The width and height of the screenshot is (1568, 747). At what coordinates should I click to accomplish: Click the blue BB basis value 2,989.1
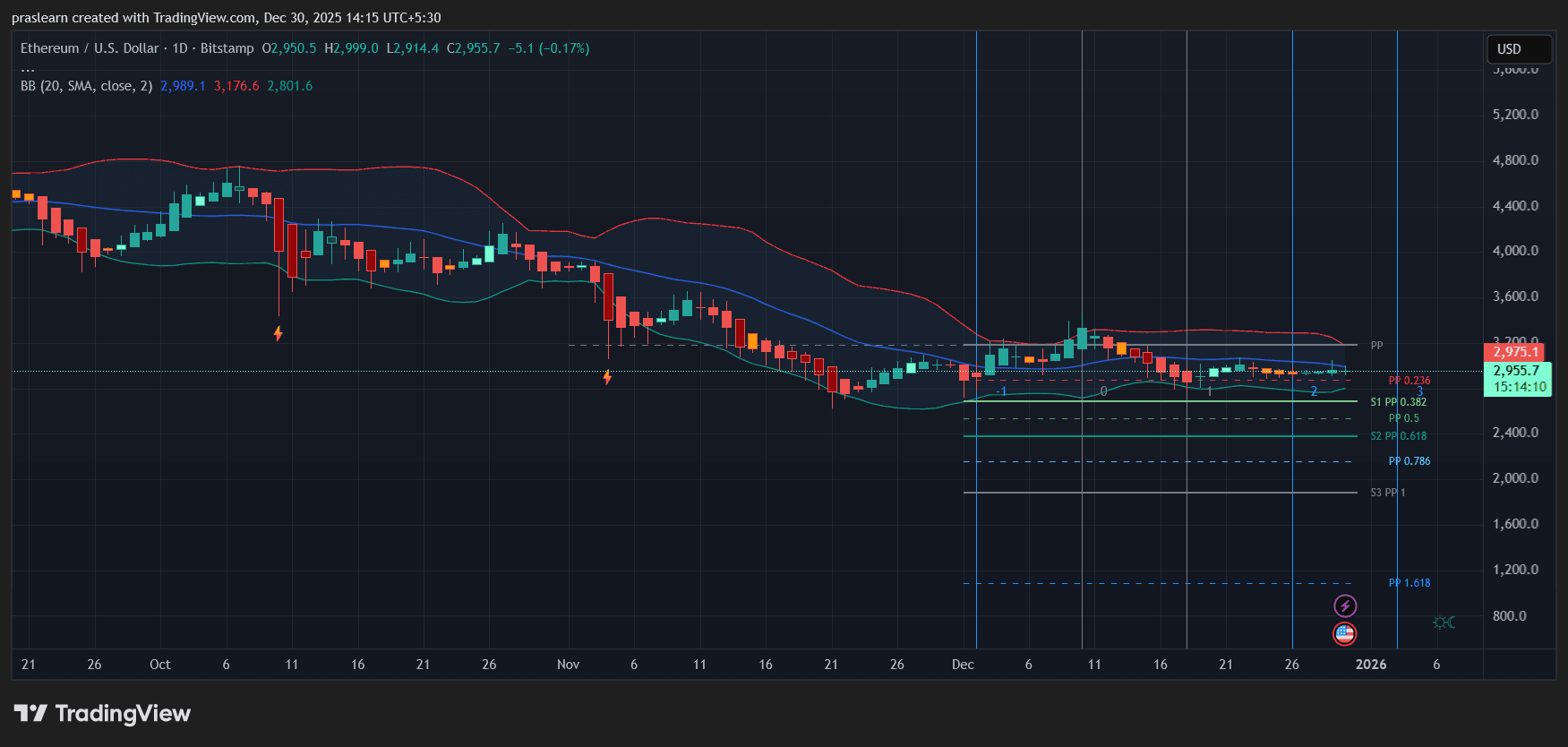pos(183,86)
